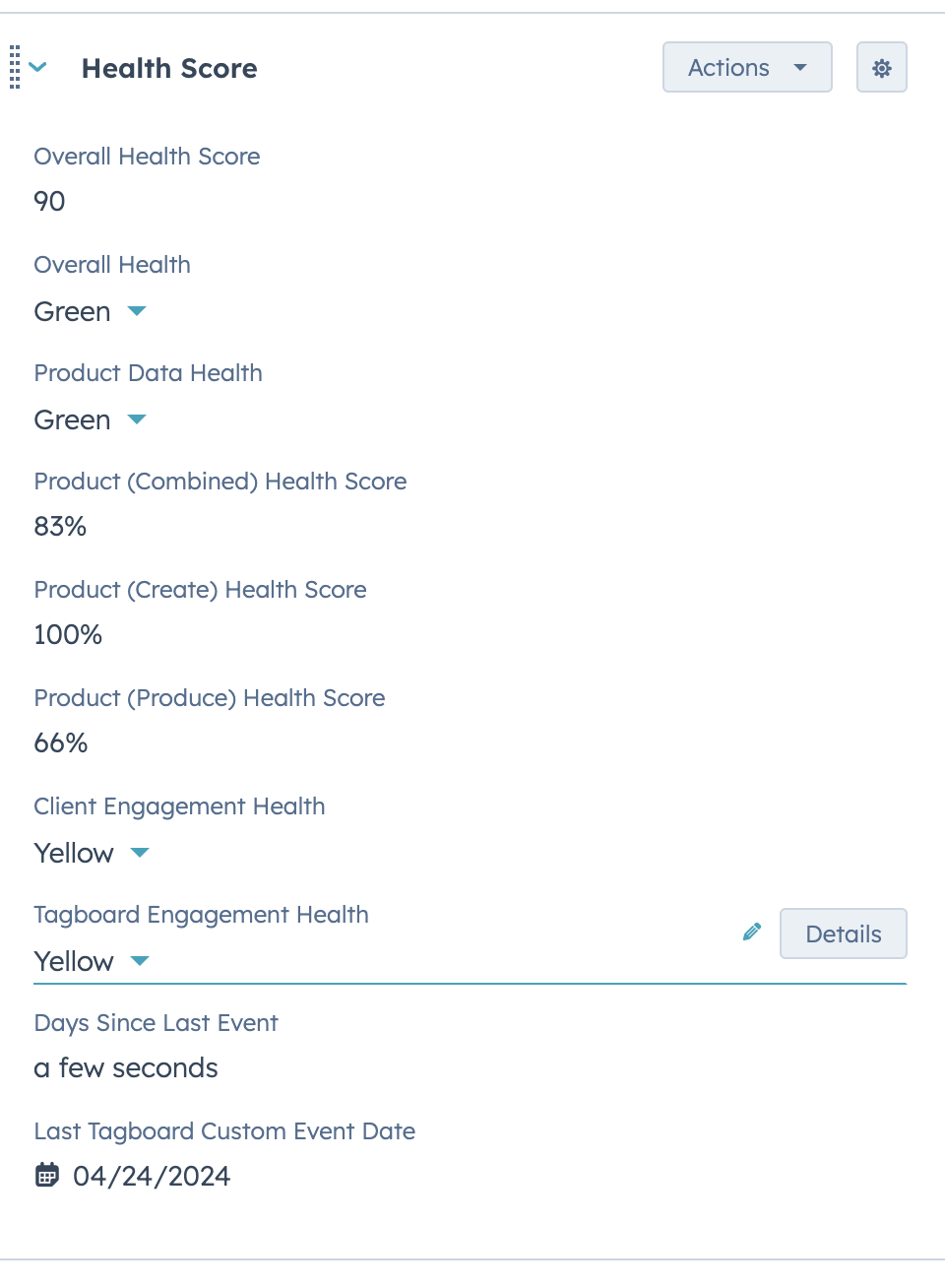Open the Actions dropdown menu
Image resolution: width=945 pixels, height=1288 pixels.
point(747,68)
